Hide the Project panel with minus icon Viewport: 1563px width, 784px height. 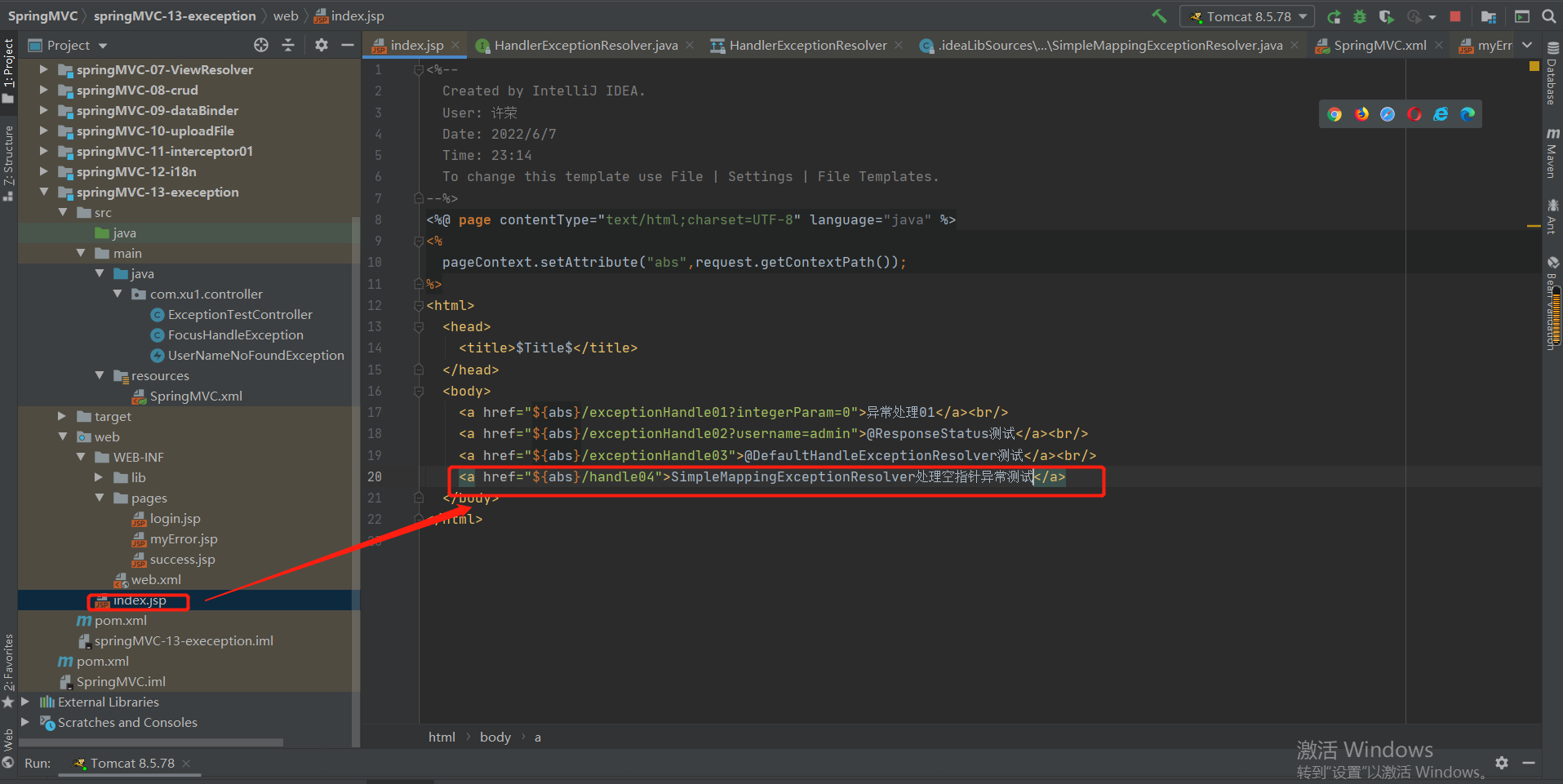tap(348, 45)
